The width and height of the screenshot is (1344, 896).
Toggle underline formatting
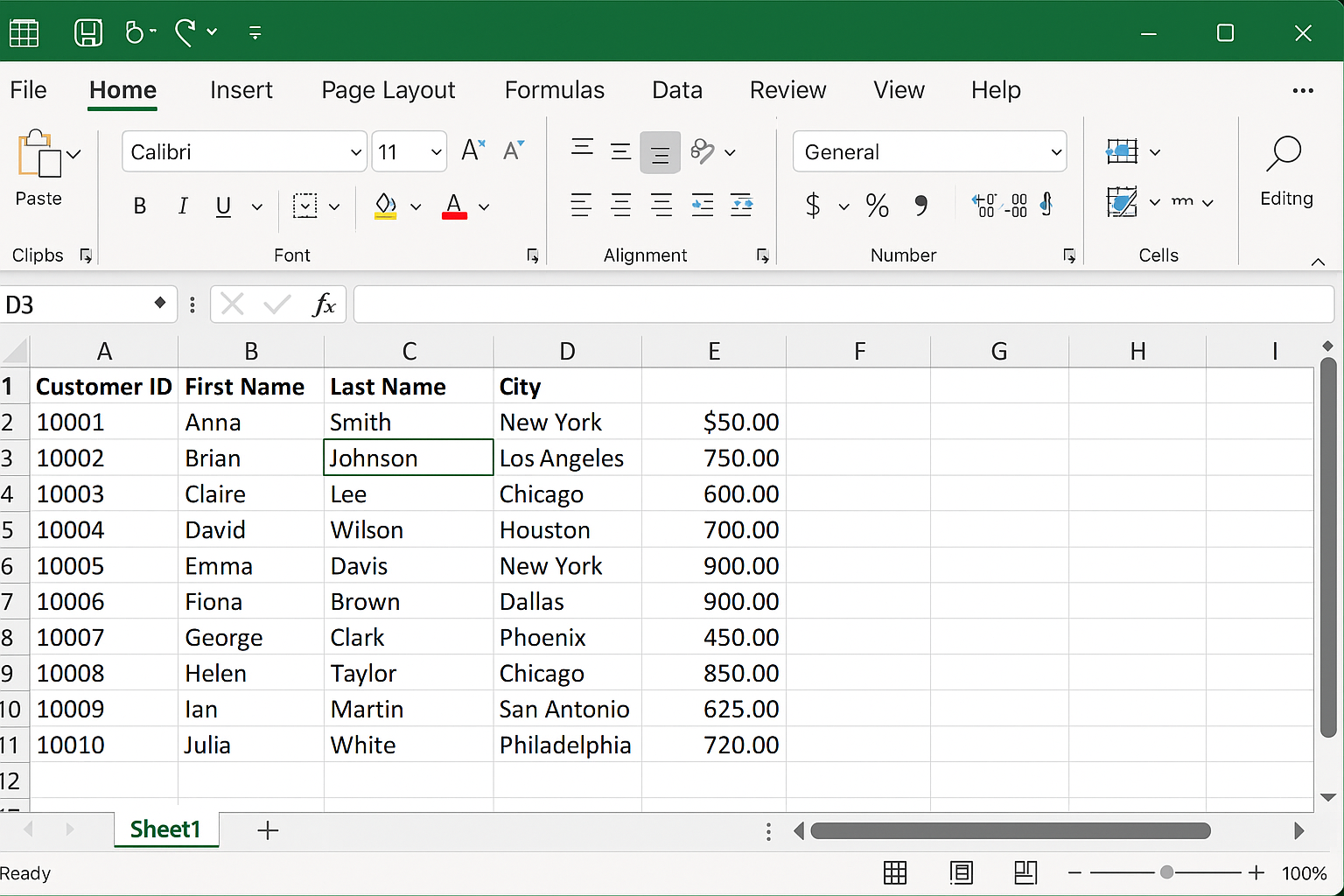(x=223, y=206)
